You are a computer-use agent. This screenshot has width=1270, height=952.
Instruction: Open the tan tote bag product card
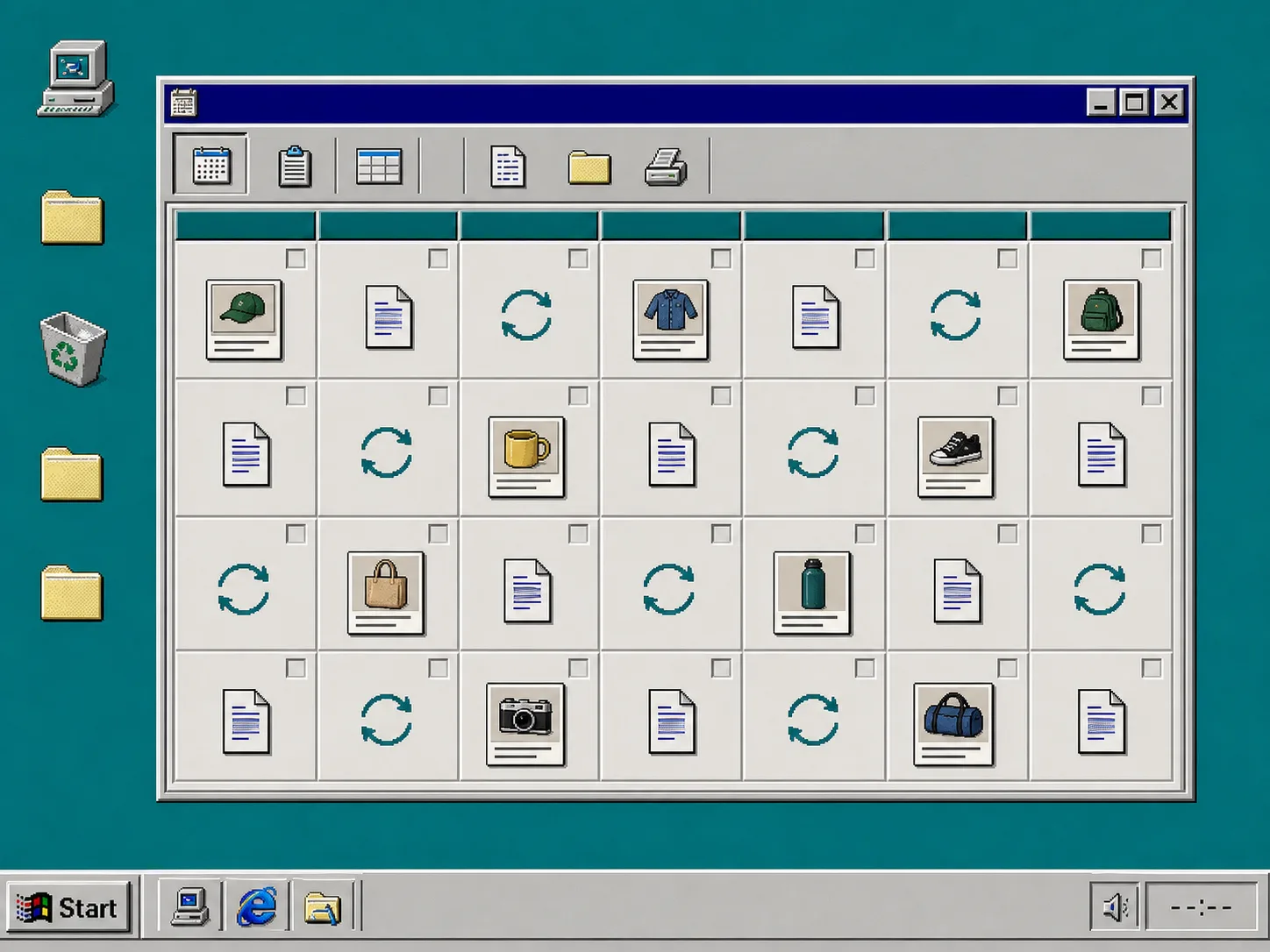click(x=386, y=593)
